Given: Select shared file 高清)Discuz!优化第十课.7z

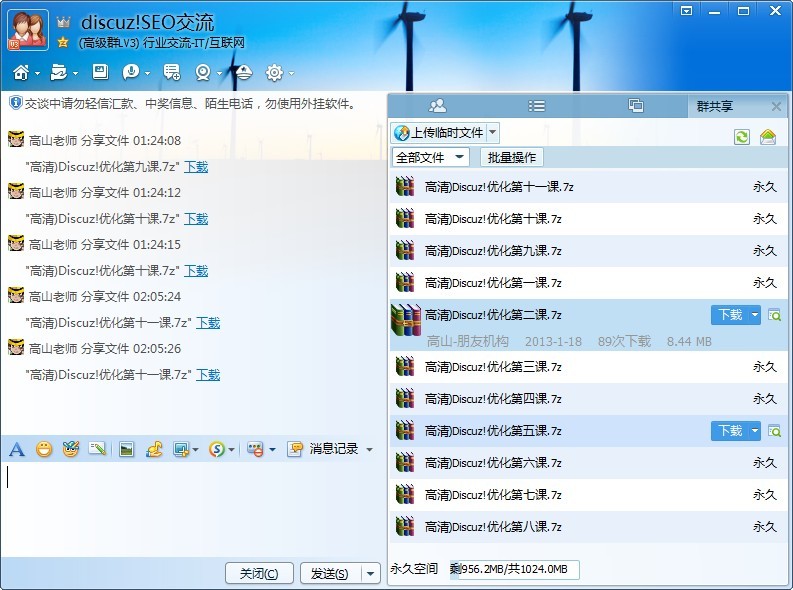Looking at the screenshot, I should (589, 219).
